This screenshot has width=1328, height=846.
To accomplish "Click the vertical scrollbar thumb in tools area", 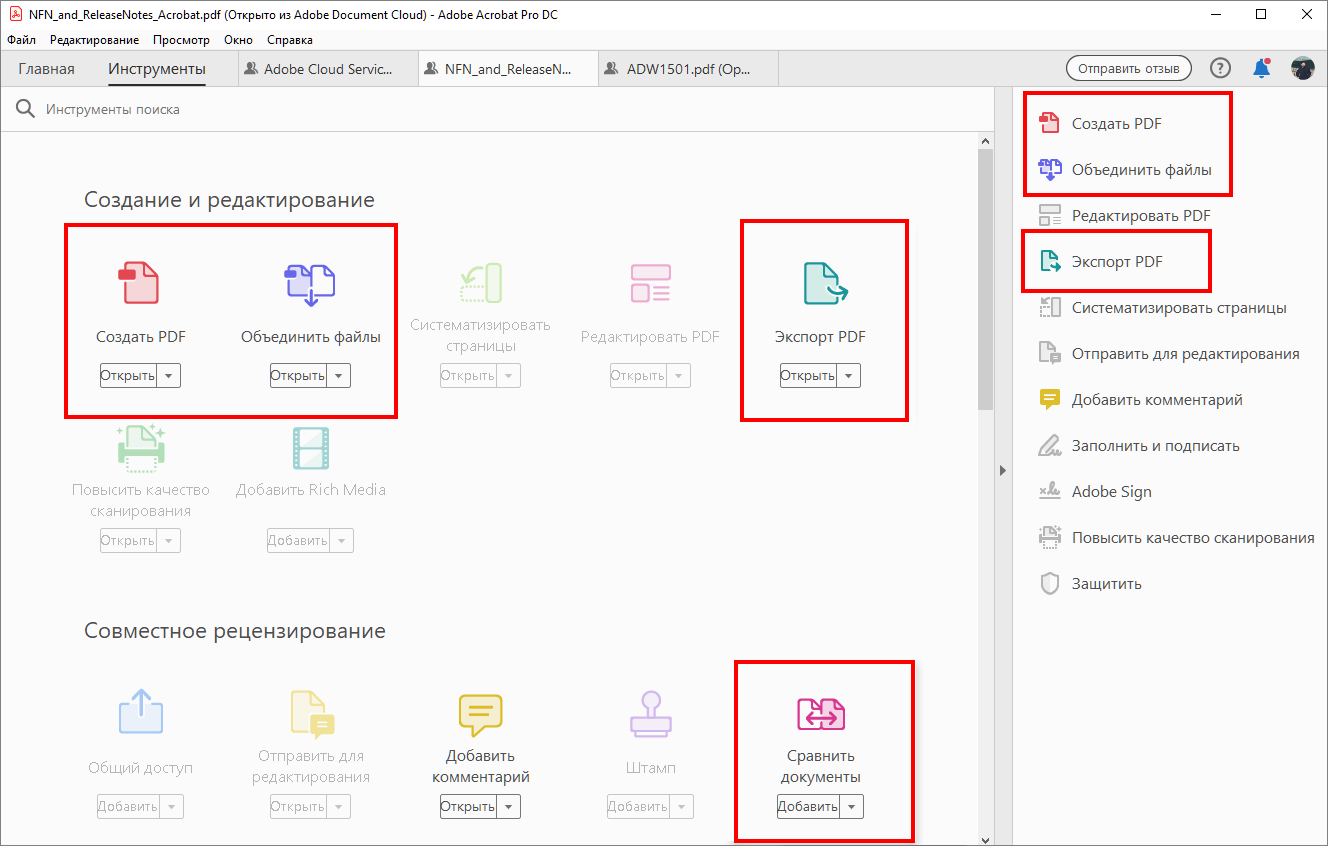I will point(985,280).
